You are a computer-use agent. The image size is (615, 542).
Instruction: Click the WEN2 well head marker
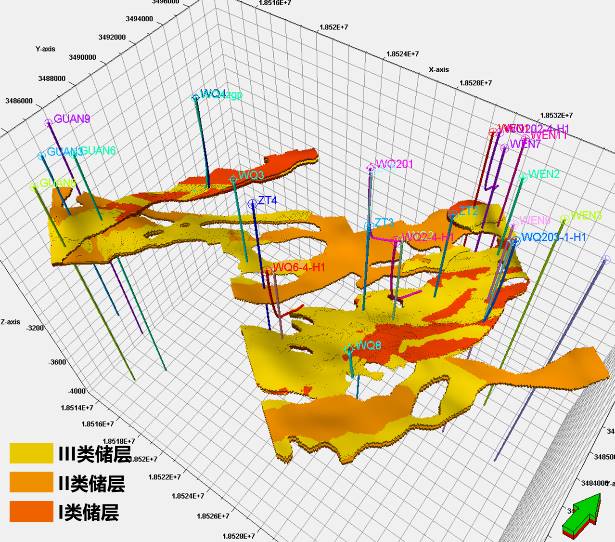pos(523,176)
